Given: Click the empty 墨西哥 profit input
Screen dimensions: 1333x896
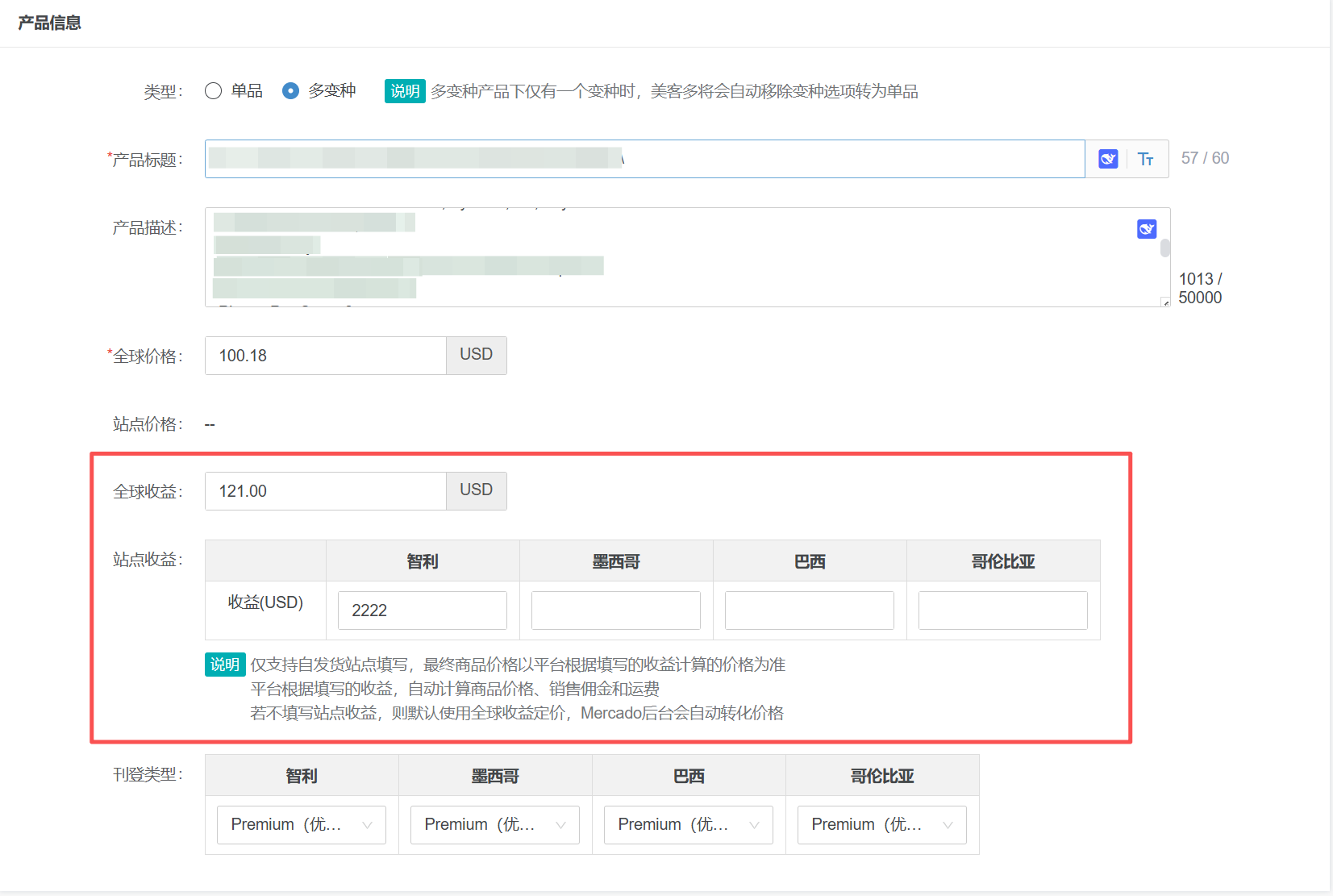Looking at the screenshot, I should tap(615, 611).
